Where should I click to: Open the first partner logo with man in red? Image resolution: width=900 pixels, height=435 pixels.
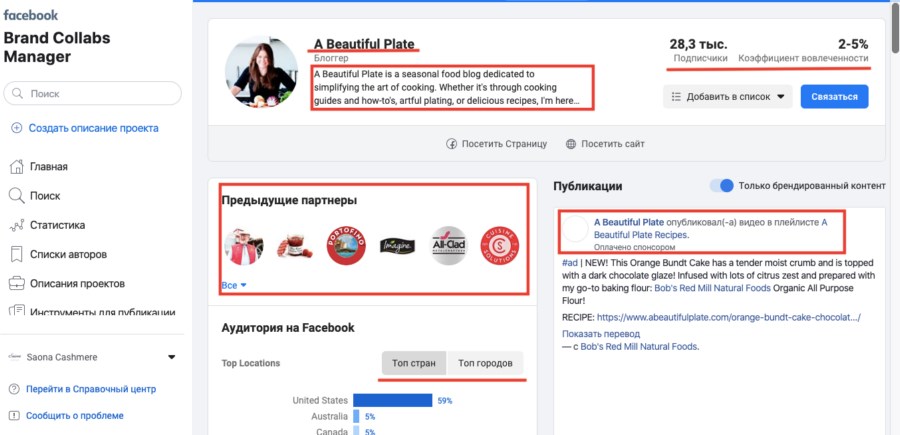(243, 246)
